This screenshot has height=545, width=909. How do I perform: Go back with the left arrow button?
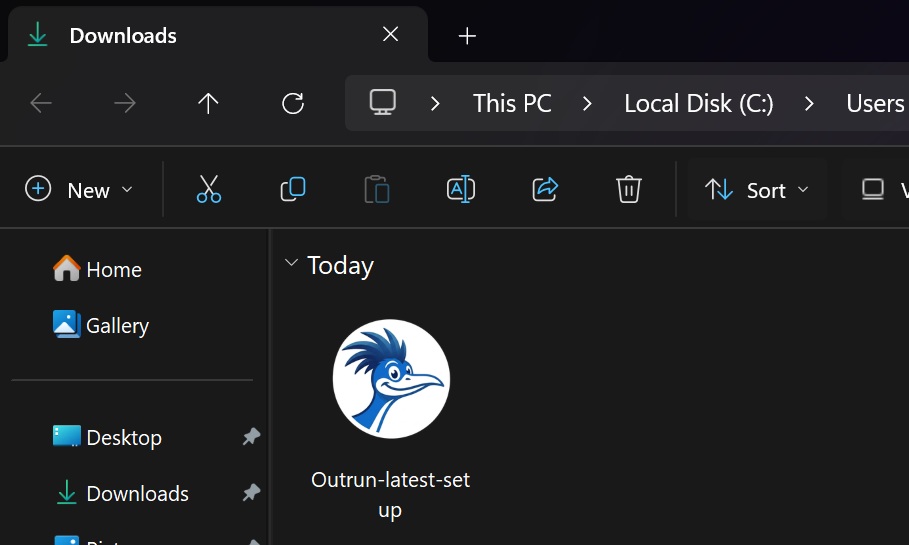41,104
